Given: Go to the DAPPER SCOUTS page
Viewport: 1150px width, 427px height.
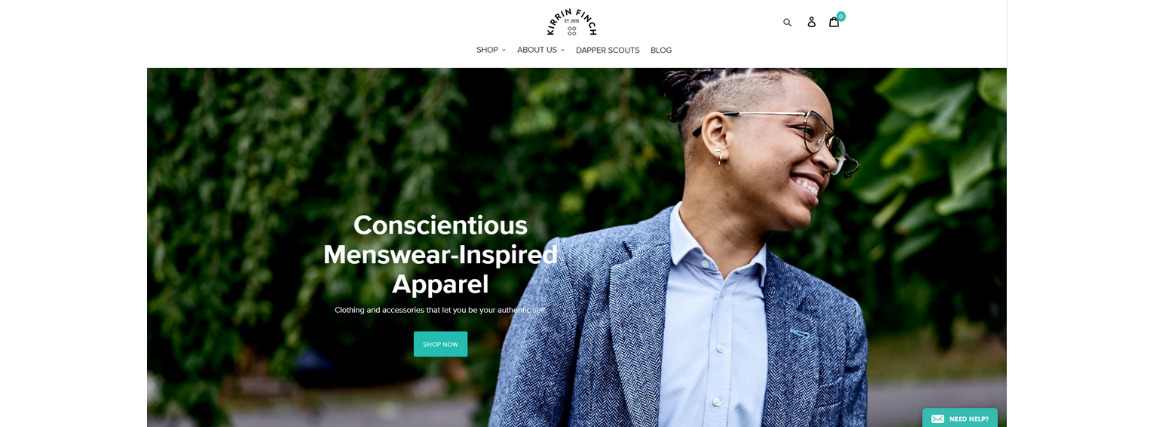Looking at the screenshot, I should tap(607, 50).
